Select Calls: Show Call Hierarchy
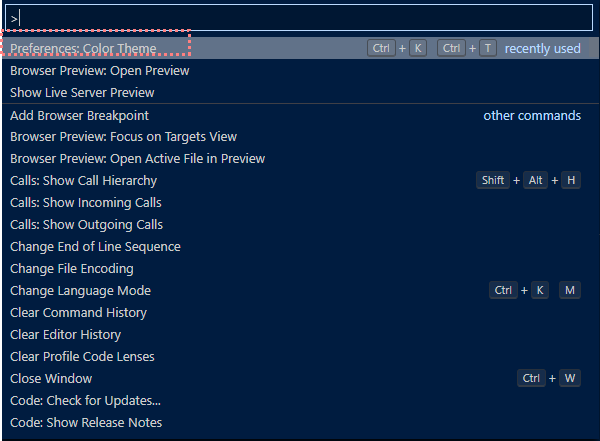Image resolution: width=600 pixels, height=441 pixels. point(300,180)
